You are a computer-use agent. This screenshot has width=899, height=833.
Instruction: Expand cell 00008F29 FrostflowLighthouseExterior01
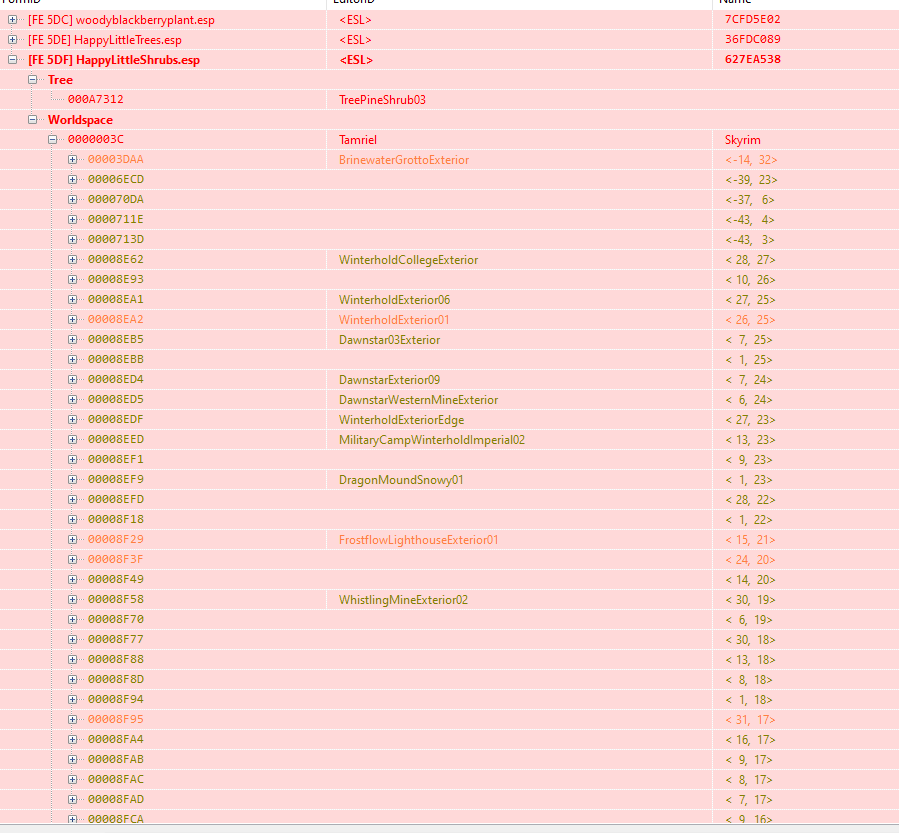[x=72, y=539]
